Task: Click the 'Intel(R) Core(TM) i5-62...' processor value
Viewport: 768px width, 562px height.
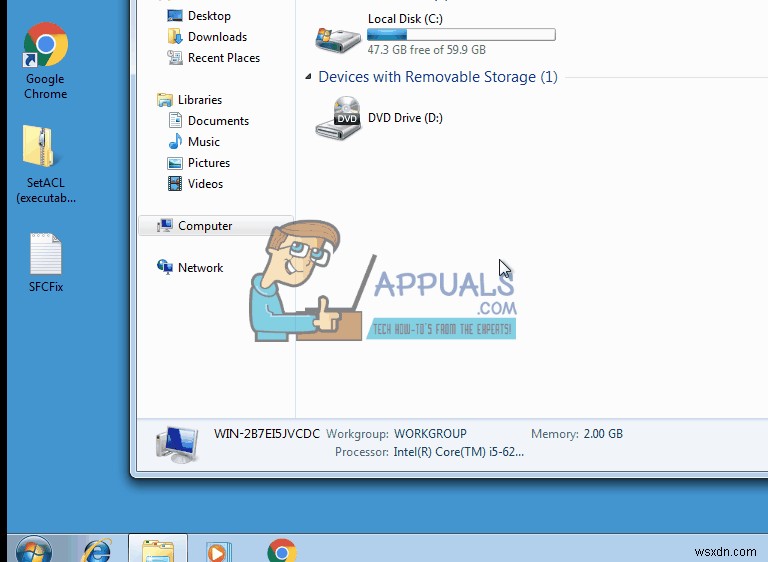Action: point(459,452)
